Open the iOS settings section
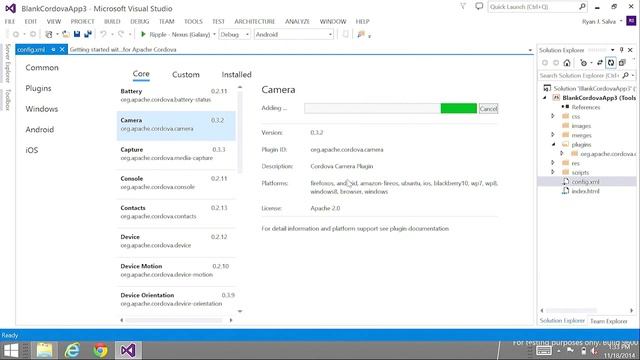This screenshot has width=640, height=360. coord(32,150)
